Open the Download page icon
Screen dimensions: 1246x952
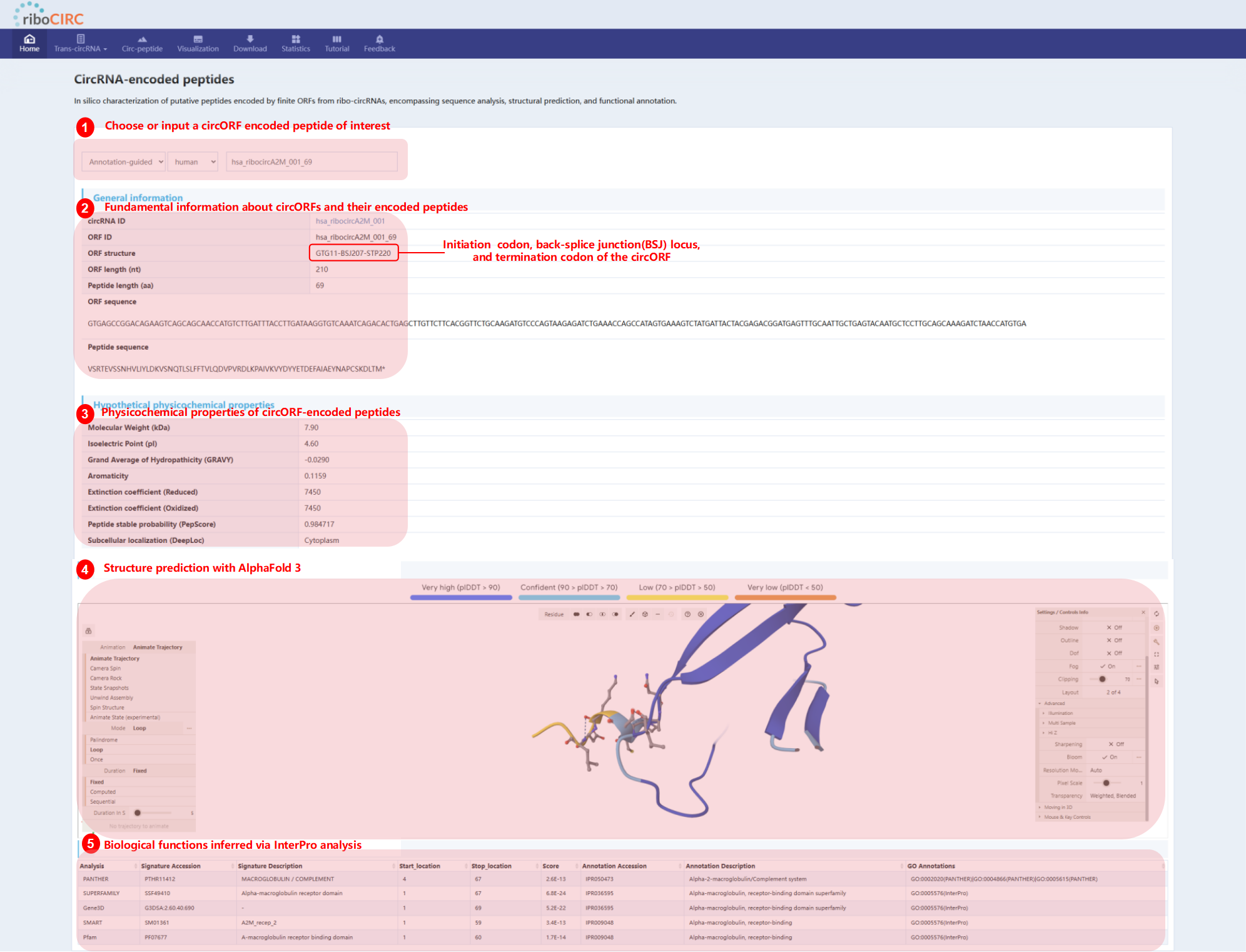click(x=250, y=39)
